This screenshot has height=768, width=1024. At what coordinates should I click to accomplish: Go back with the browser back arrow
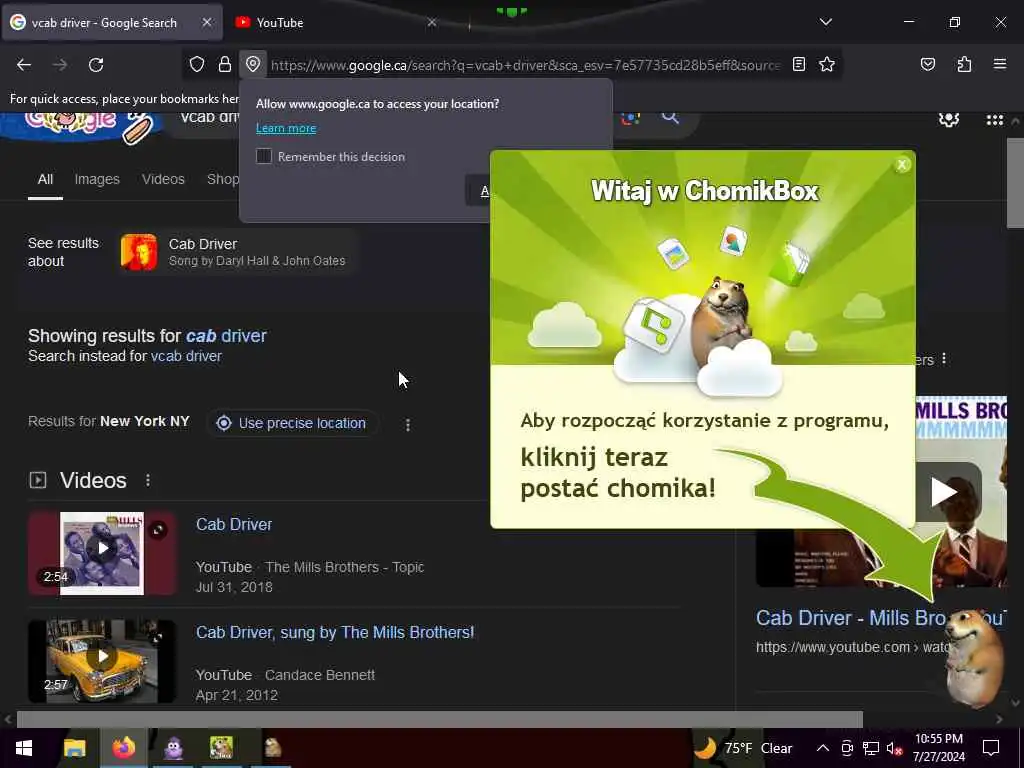(24, 65)
